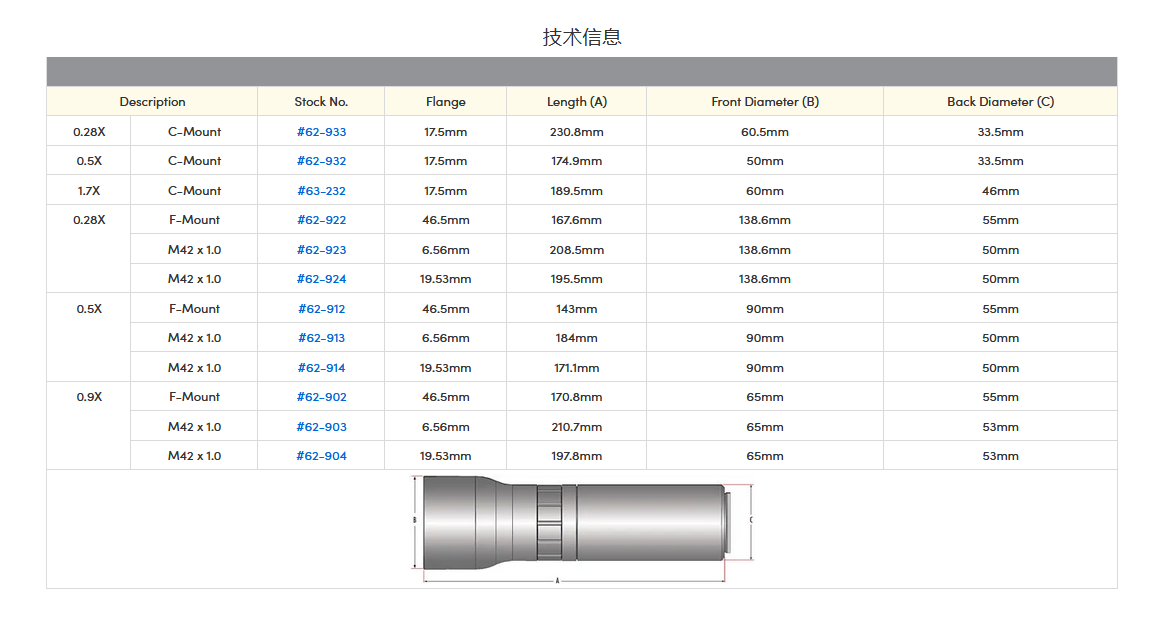Click the 技术信息 section heading

pos(582,37)
